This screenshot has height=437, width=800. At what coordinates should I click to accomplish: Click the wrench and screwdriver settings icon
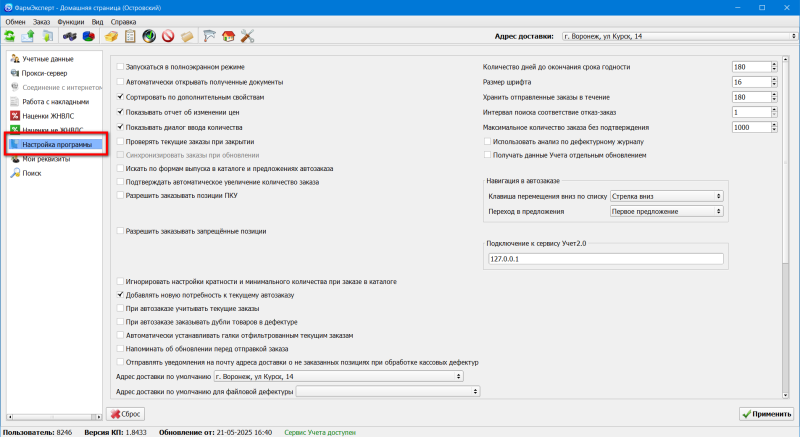point(247,37)
